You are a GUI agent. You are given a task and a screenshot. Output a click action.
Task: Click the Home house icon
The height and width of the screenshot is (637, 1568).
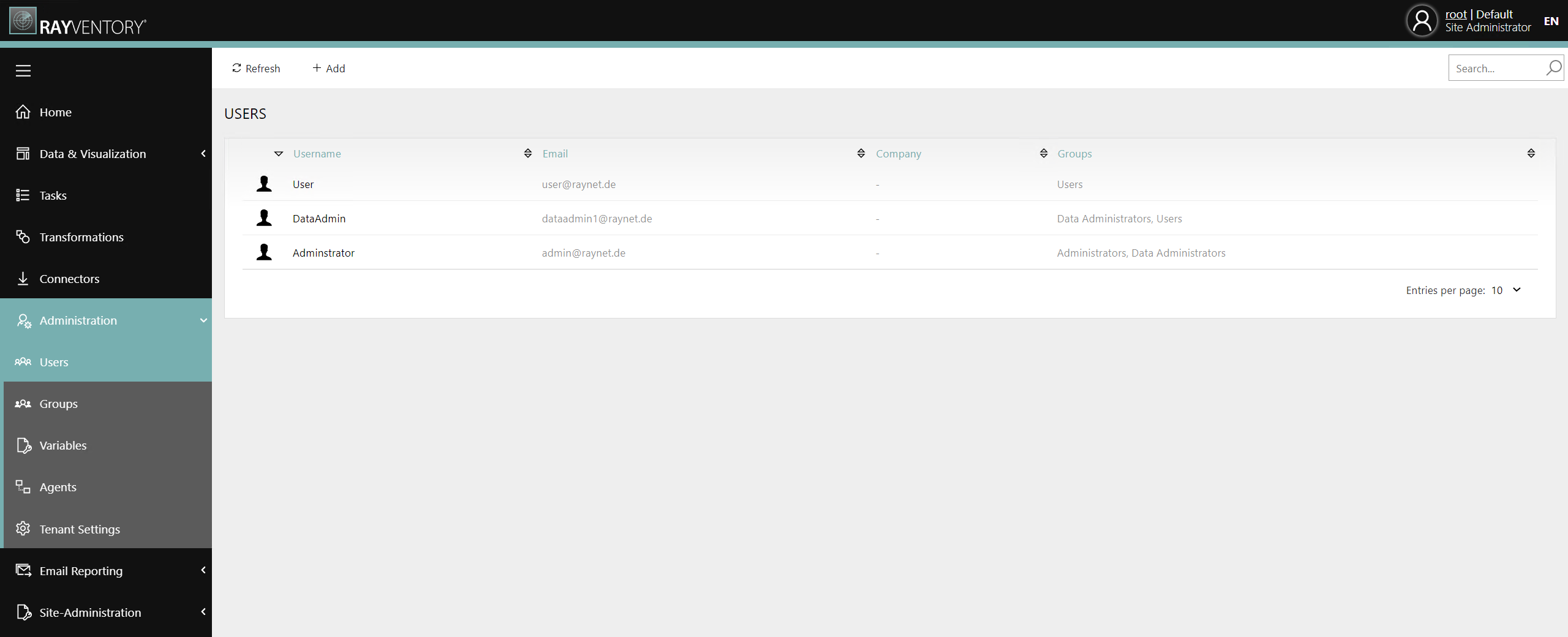click(x=23, y=112)
